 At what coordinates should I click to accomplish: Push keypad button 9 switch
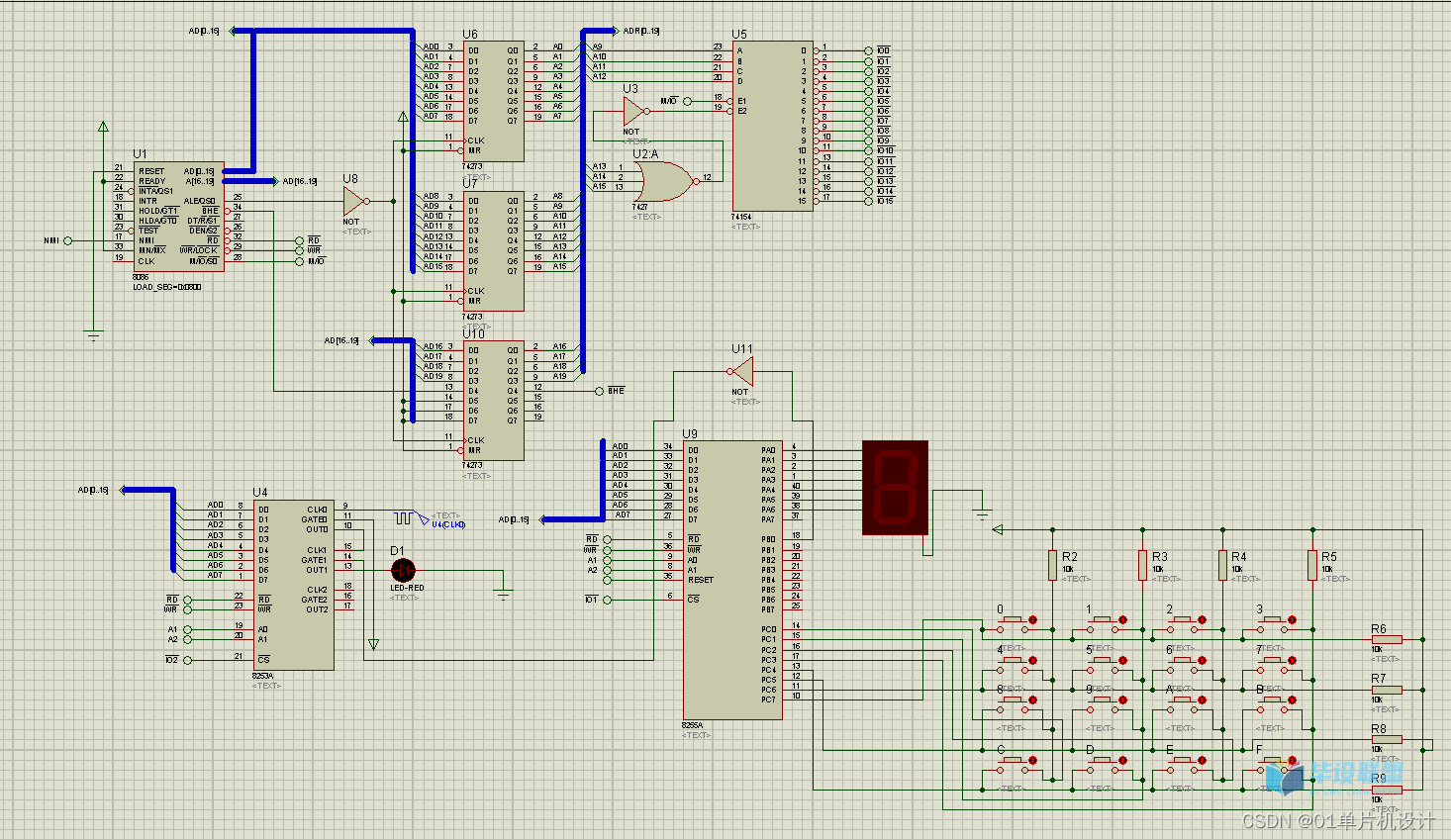coord(1102,704)
